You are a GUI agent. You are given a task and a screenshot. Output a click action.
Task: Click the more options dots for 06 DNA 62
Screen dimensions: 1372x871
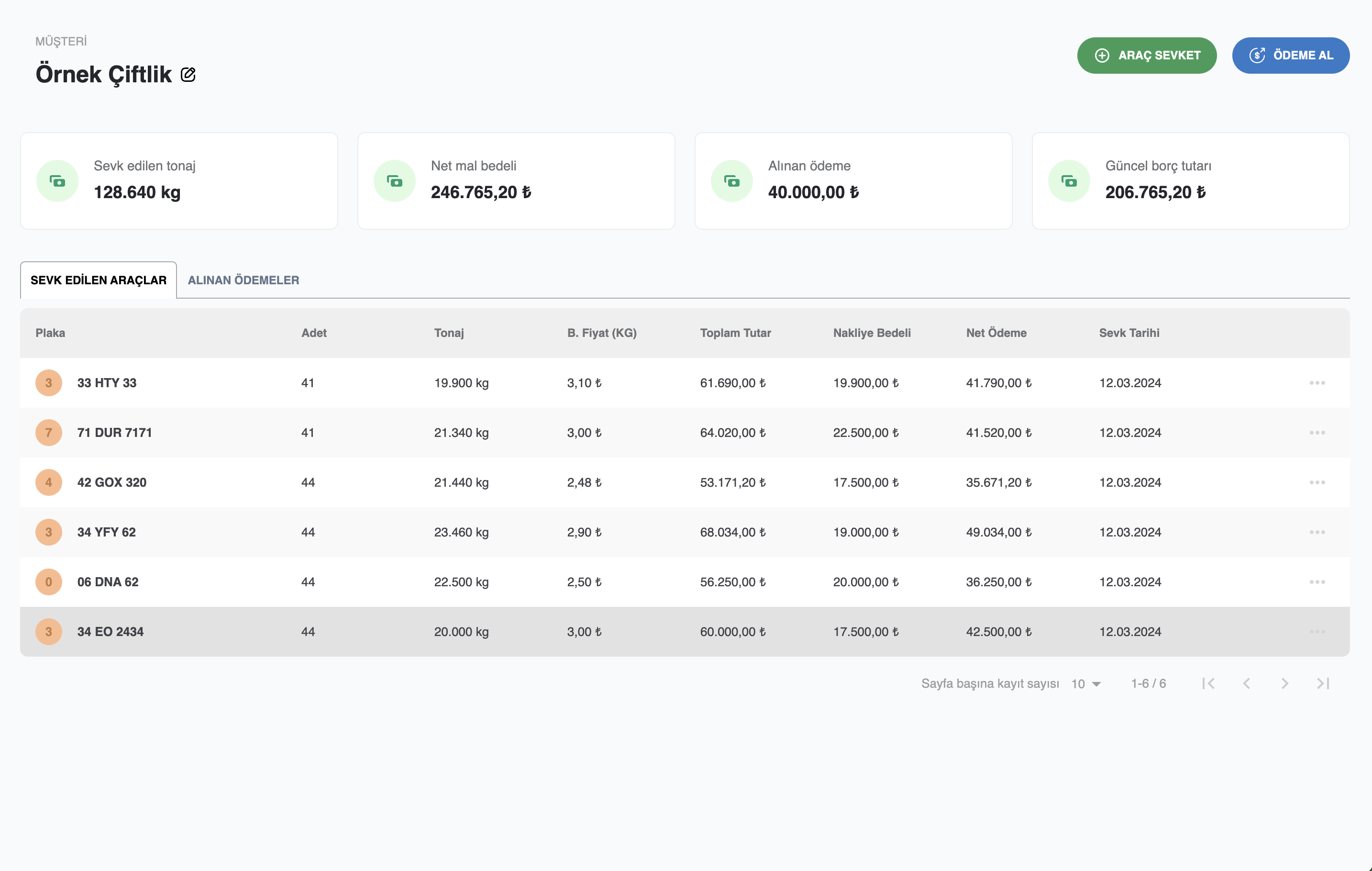[x=1317, y=582]
